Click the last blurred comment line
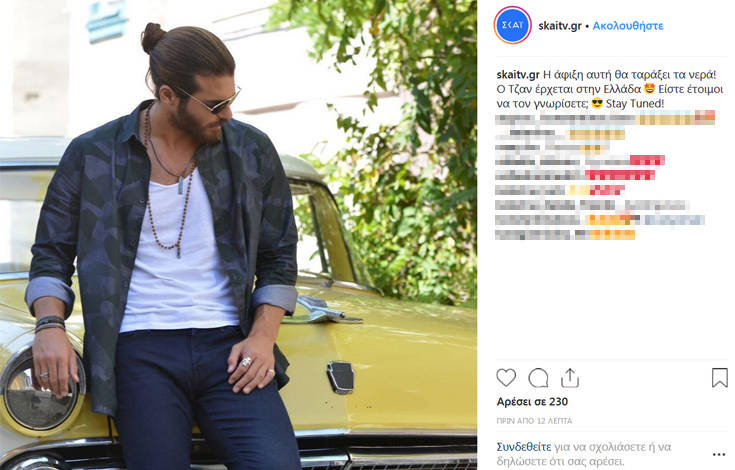 (565, 234)
